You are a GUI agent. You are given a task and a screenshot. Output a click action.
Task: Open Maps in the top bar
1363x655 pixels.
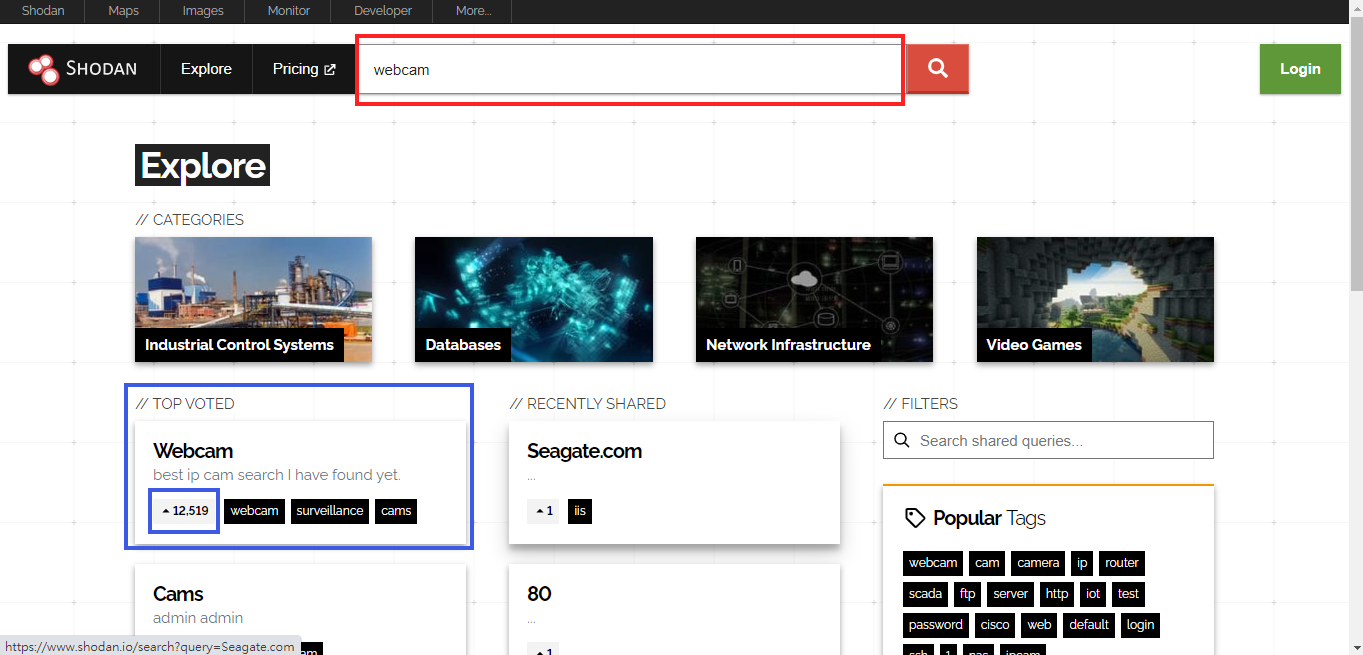coord(123,11)
